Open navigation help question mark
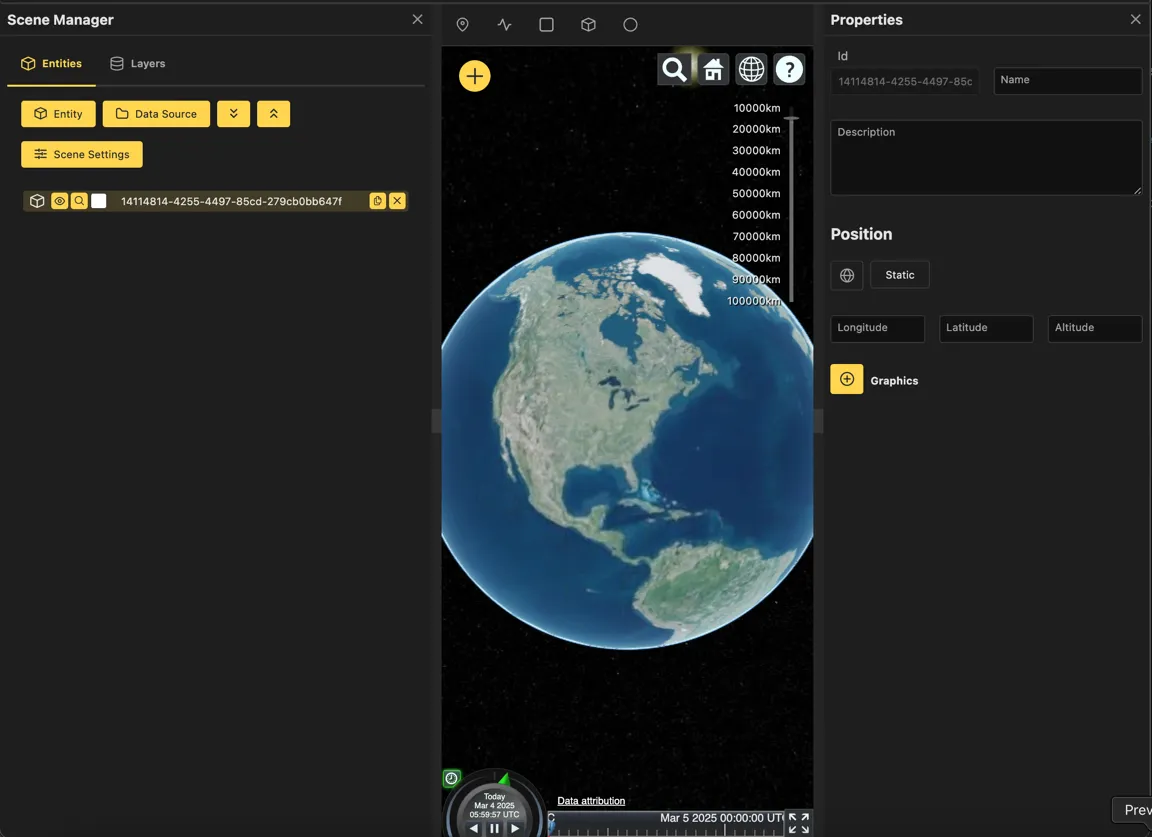 789,69
